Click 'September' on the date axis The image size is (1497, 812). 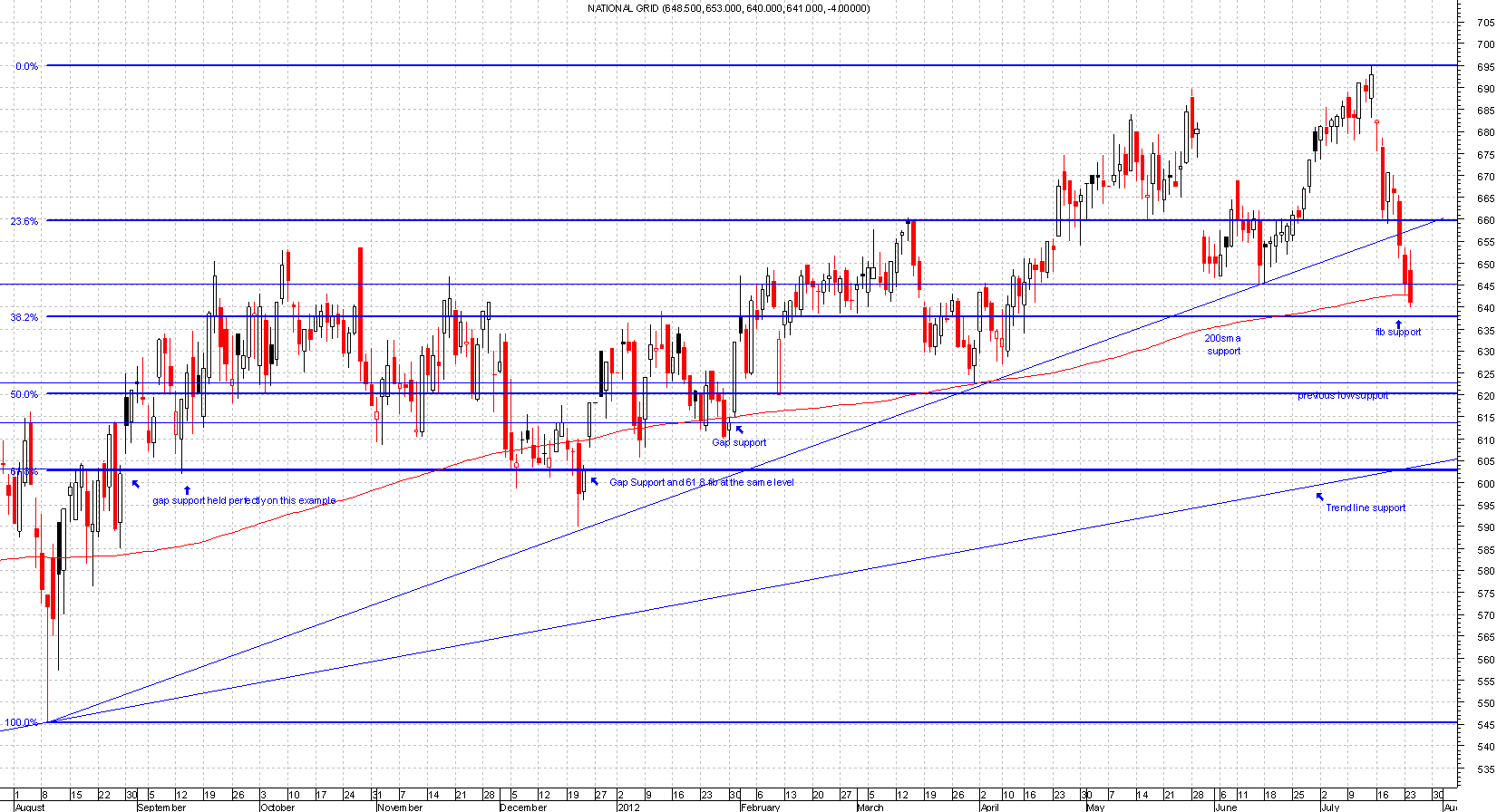pyautogui.click(x=161, y=807)
